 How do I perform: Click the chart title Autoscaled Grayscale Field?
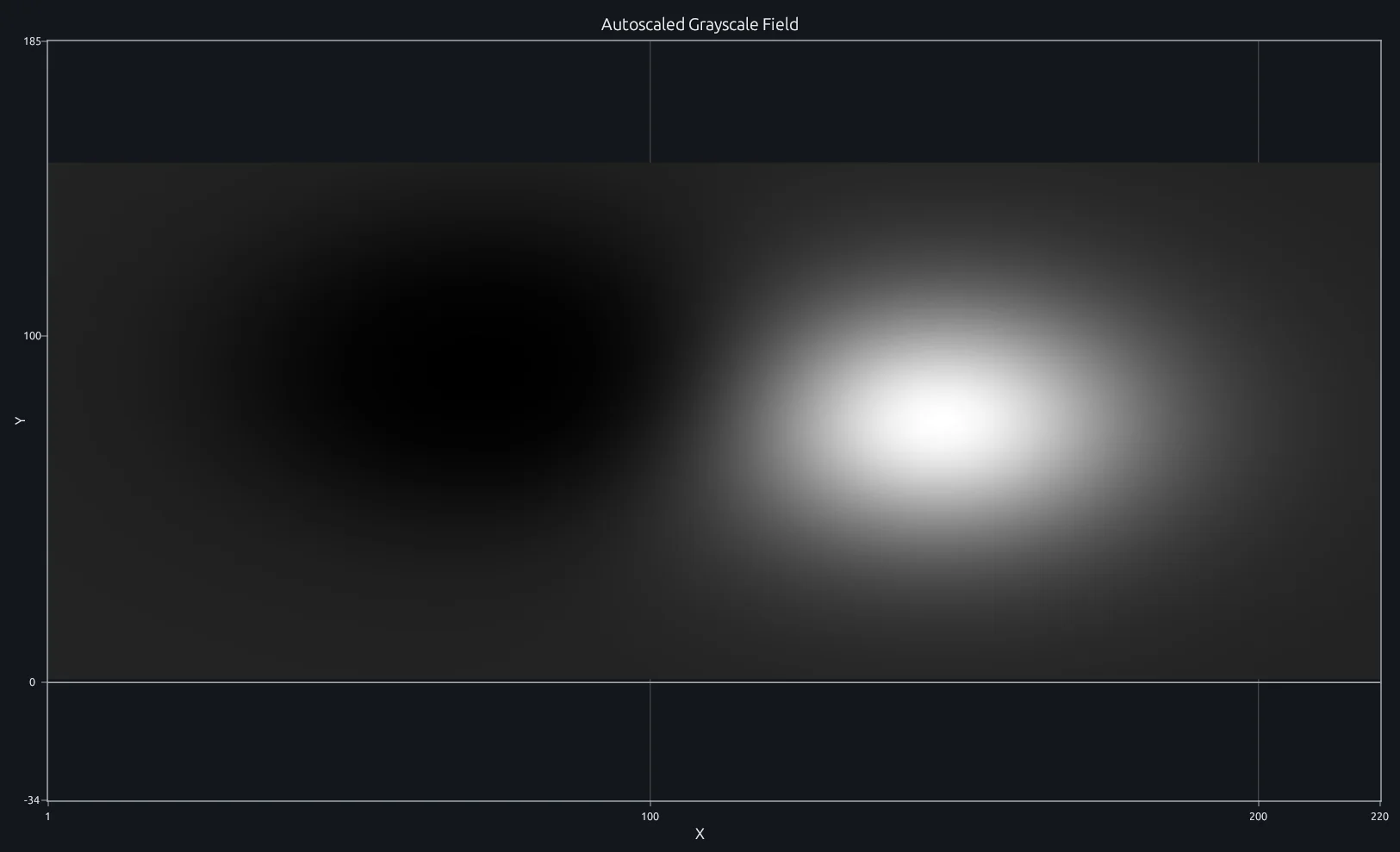700,24
